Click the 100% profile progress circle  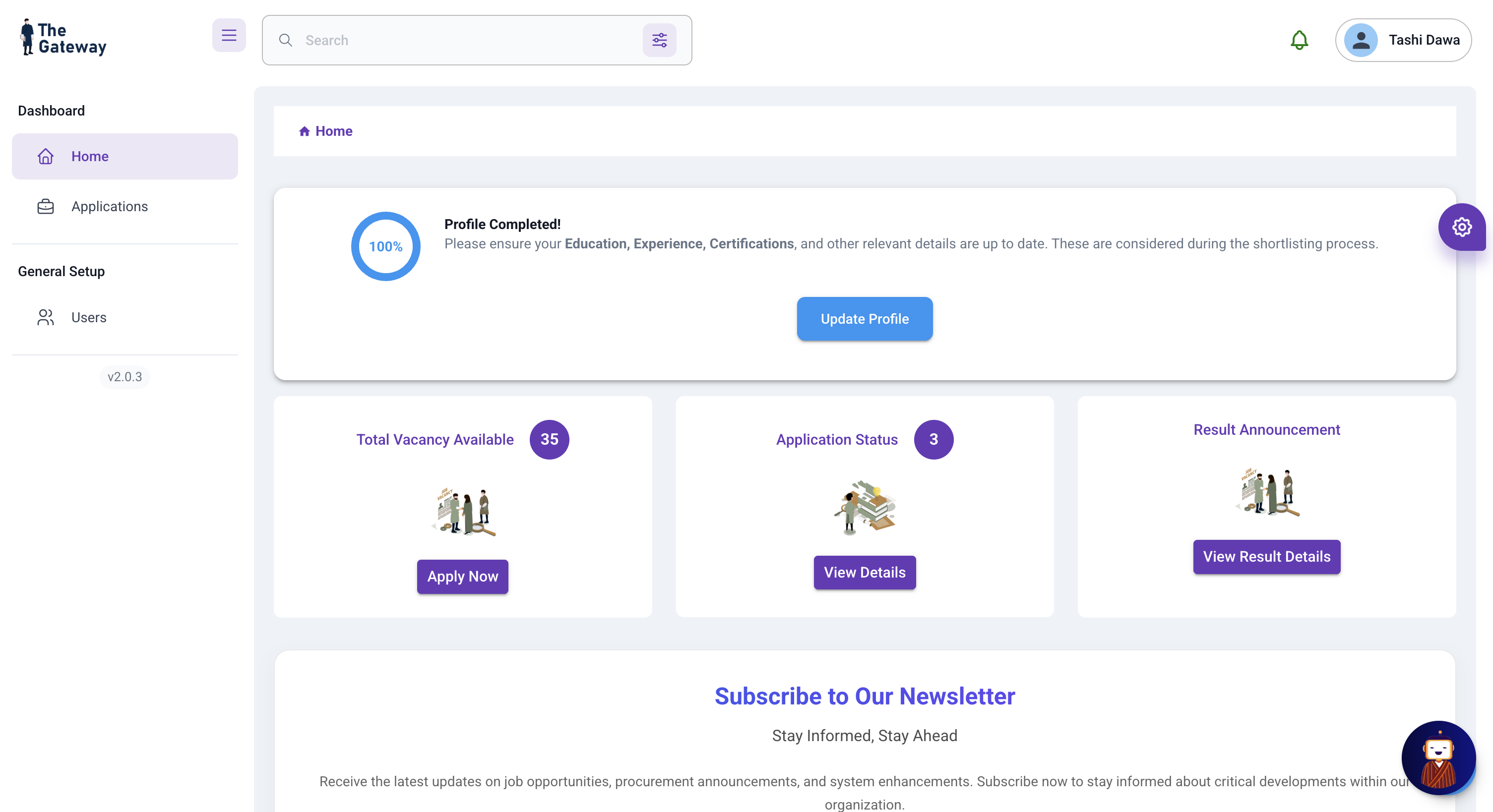click(385, 246)
